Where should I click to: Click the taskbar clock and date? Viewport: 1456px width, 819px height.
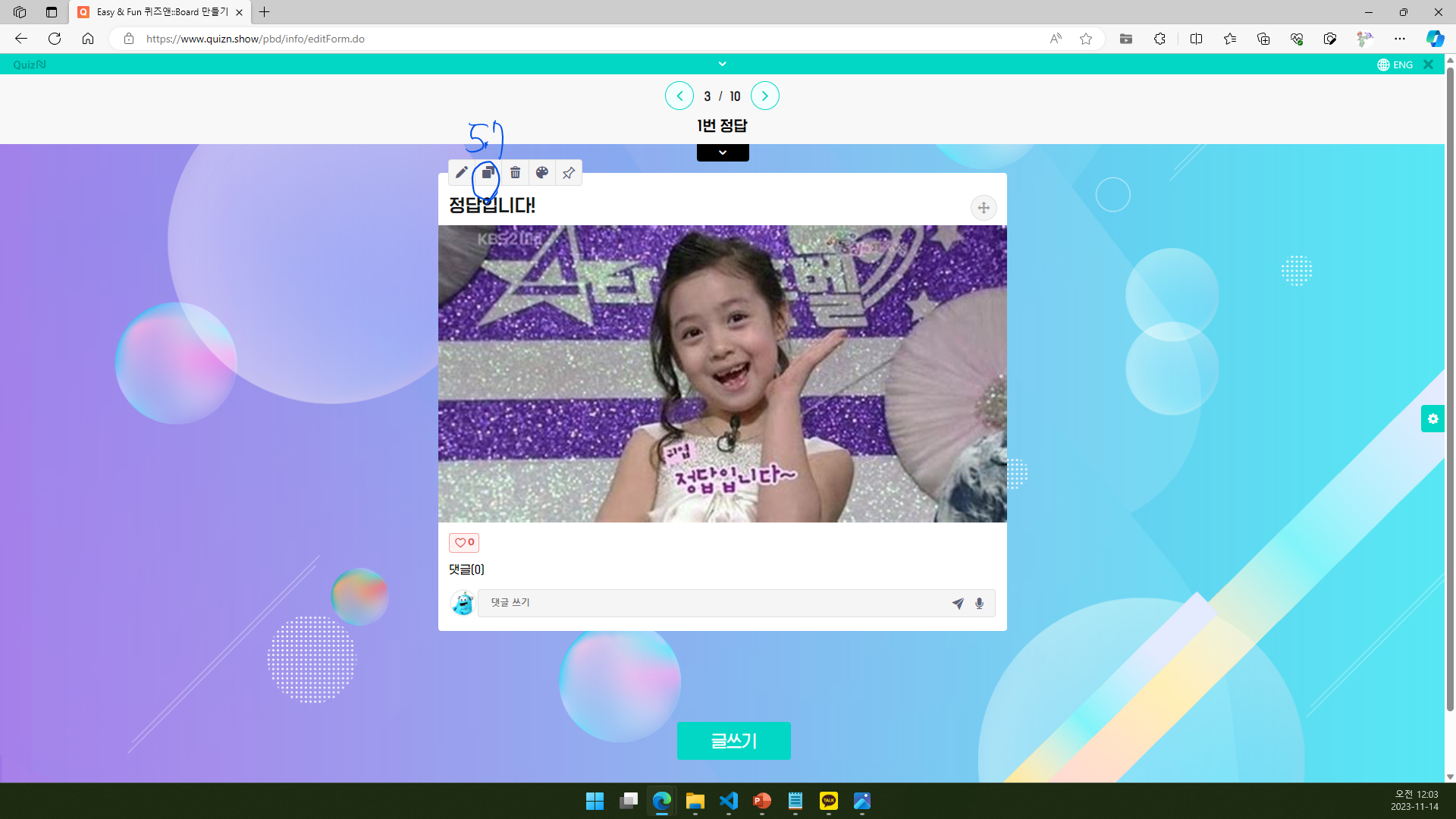pos(1415,801)
